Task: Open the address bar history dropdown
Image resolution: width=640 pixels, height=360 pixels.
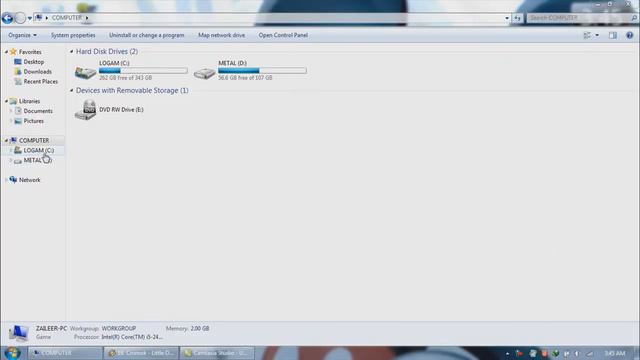Action: click(x=507, y=18)
